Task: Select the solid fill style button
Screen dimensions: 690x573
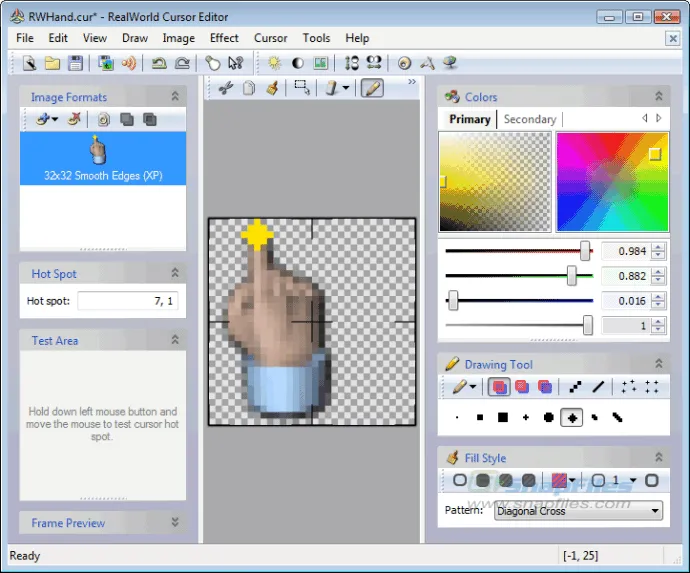Action: coord(483,481)
